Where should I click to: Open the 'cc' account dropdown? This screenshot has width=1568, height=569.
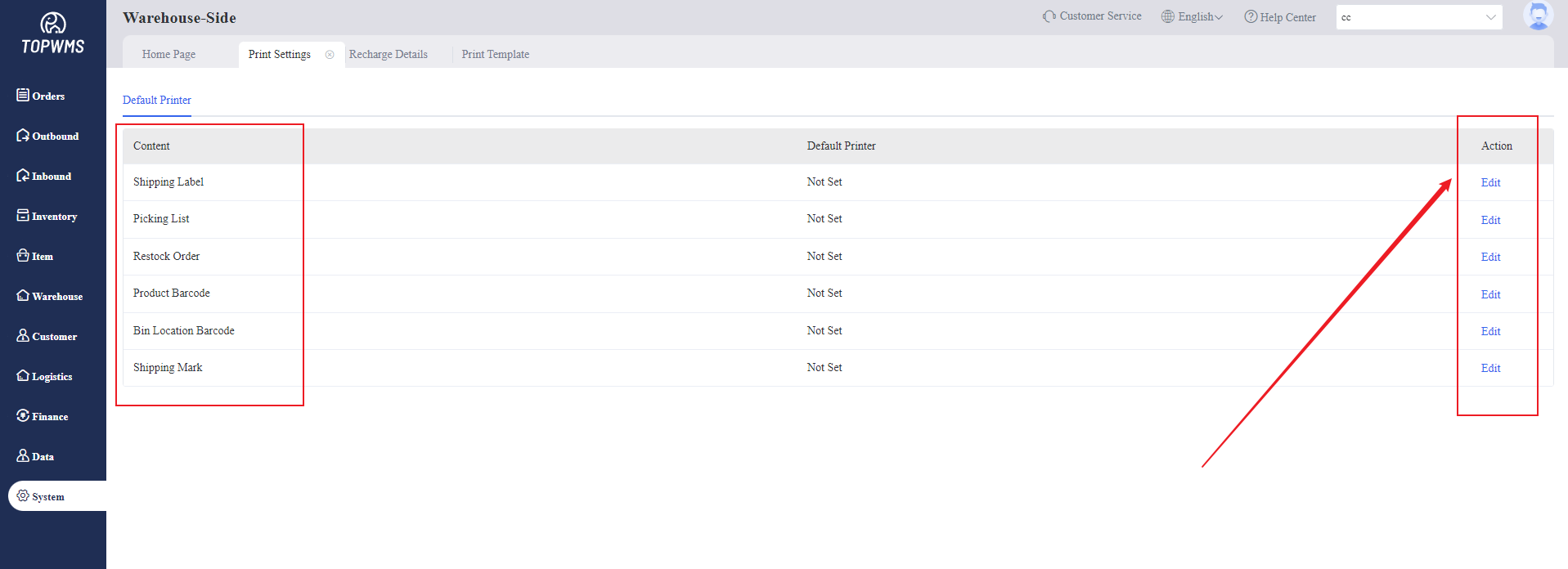coord(1418,17)
